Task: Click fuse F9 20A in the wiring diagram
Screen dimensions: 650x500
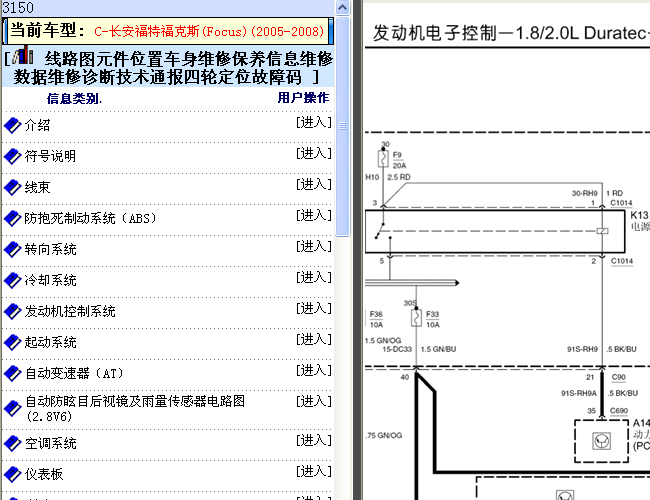Action: point(383,158)
